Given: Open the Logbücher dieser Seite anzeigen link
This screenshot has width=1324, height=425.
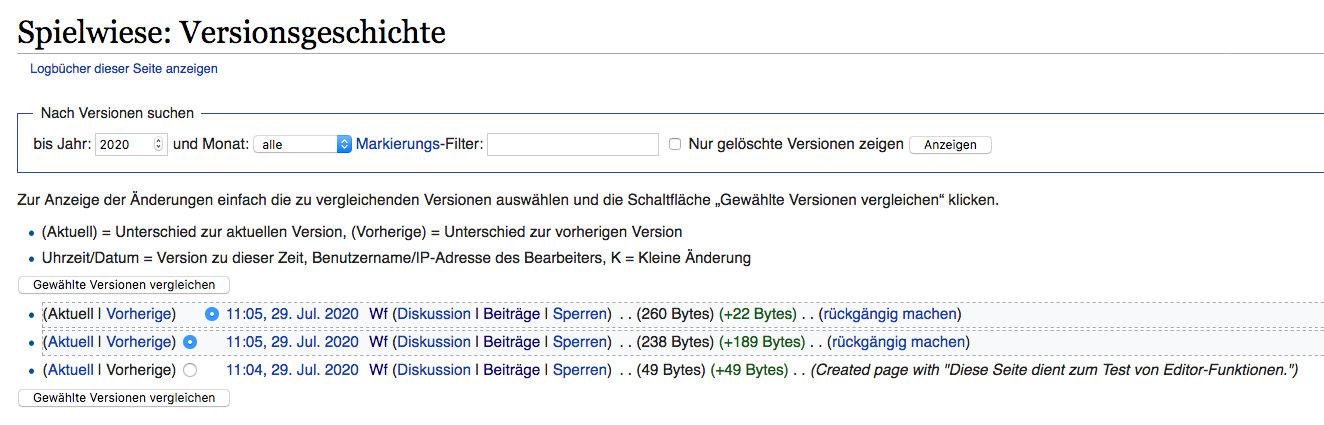Looking at the screenshot, I should click(123, 69).
